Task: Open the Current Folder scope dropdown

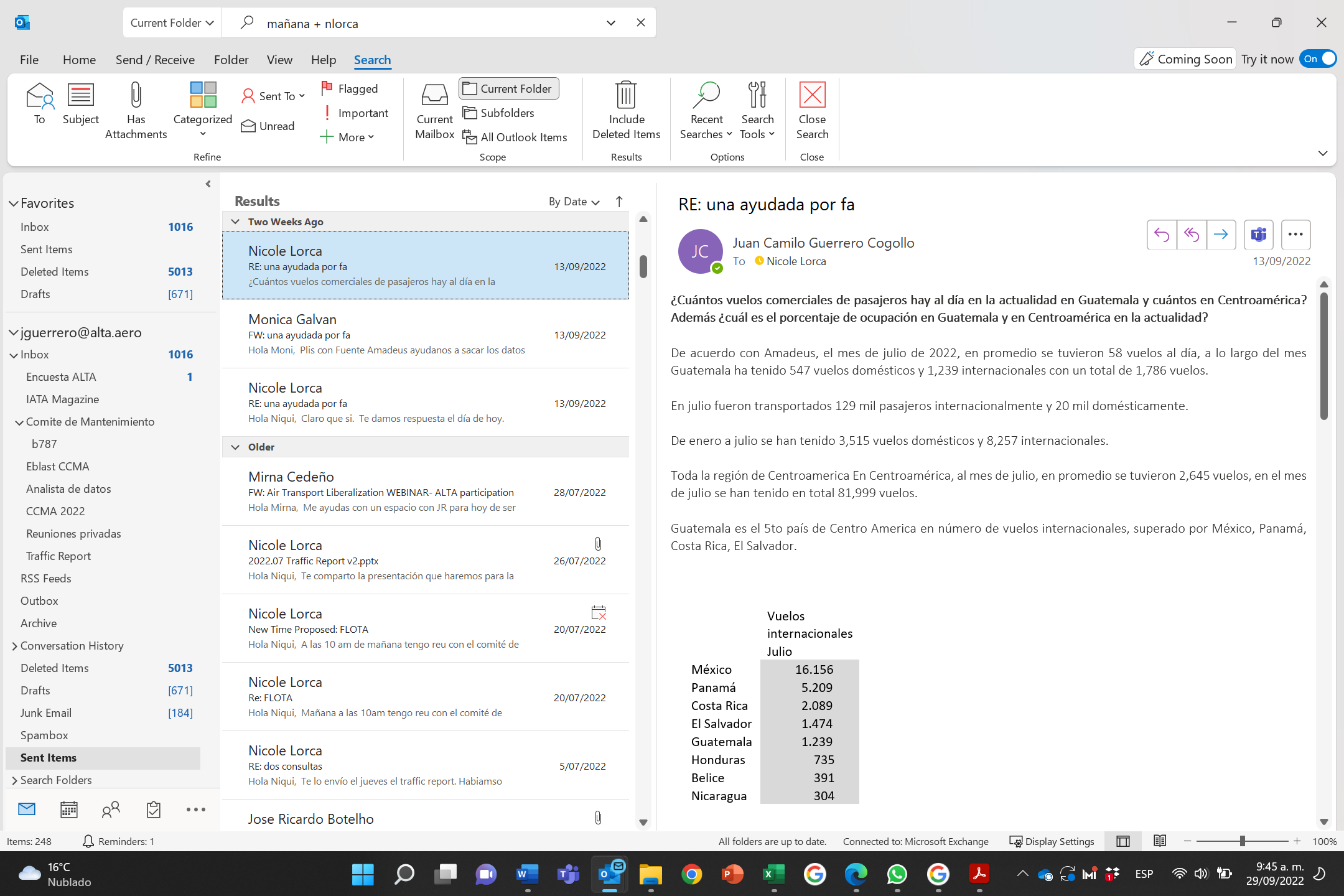Action: click(172, 22)
